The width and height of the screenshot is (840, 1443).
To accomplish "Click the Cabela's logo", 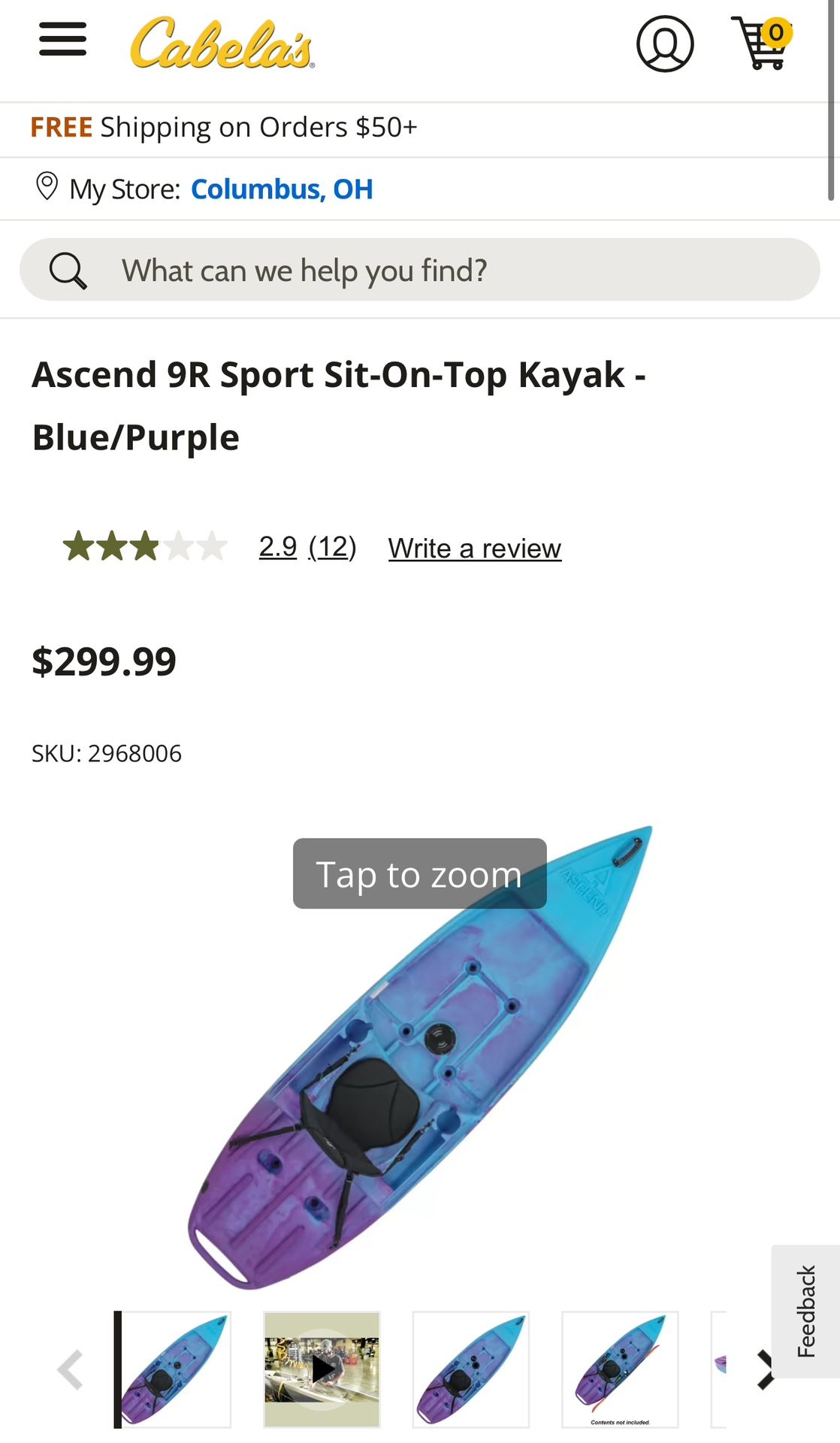I will pyautogui.click(x=222, y=44).
